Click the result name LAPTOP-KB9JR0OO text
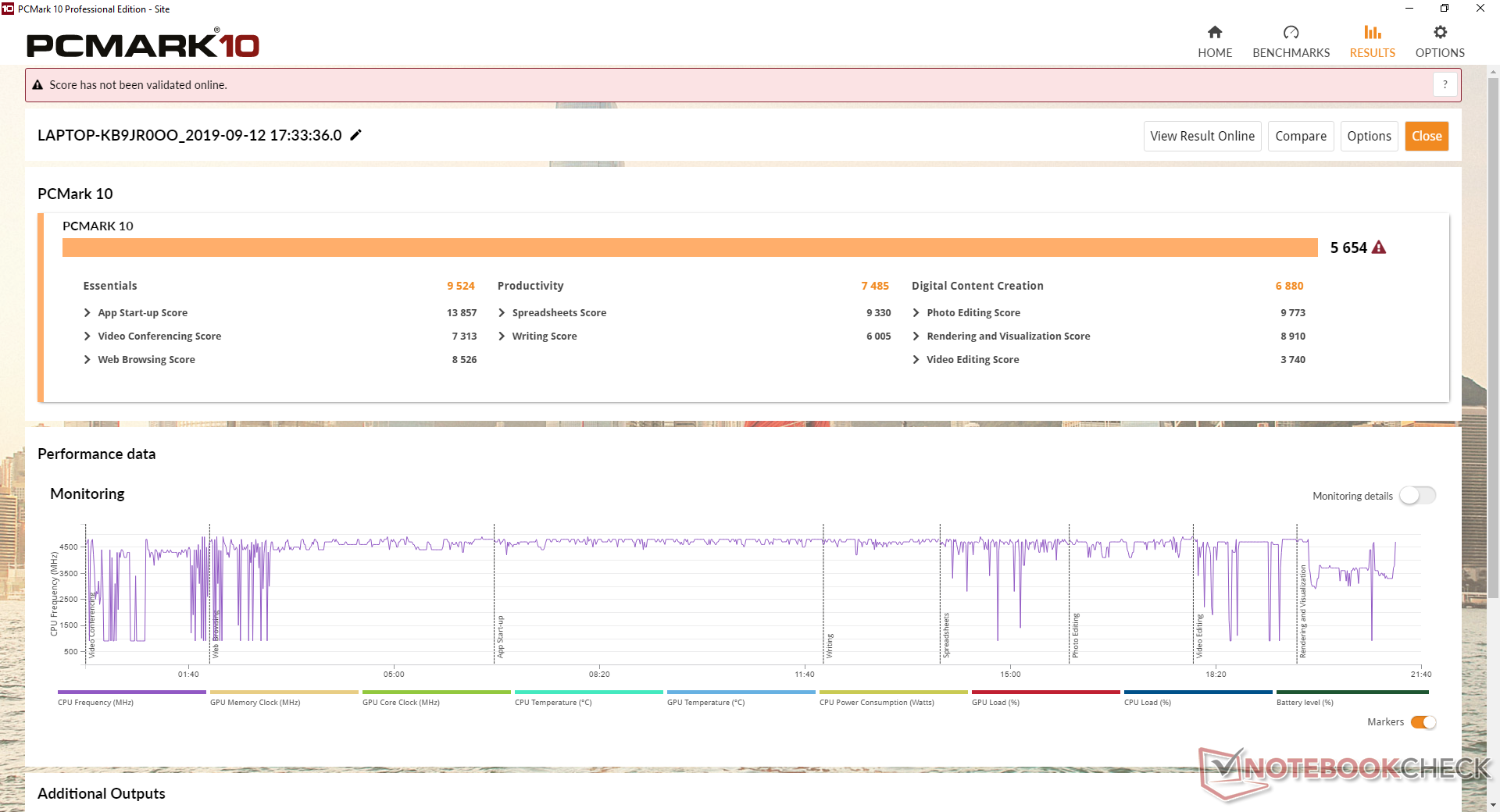Image resolution: width=1500 pixels, height=812 pixels. tap(190, 135)
